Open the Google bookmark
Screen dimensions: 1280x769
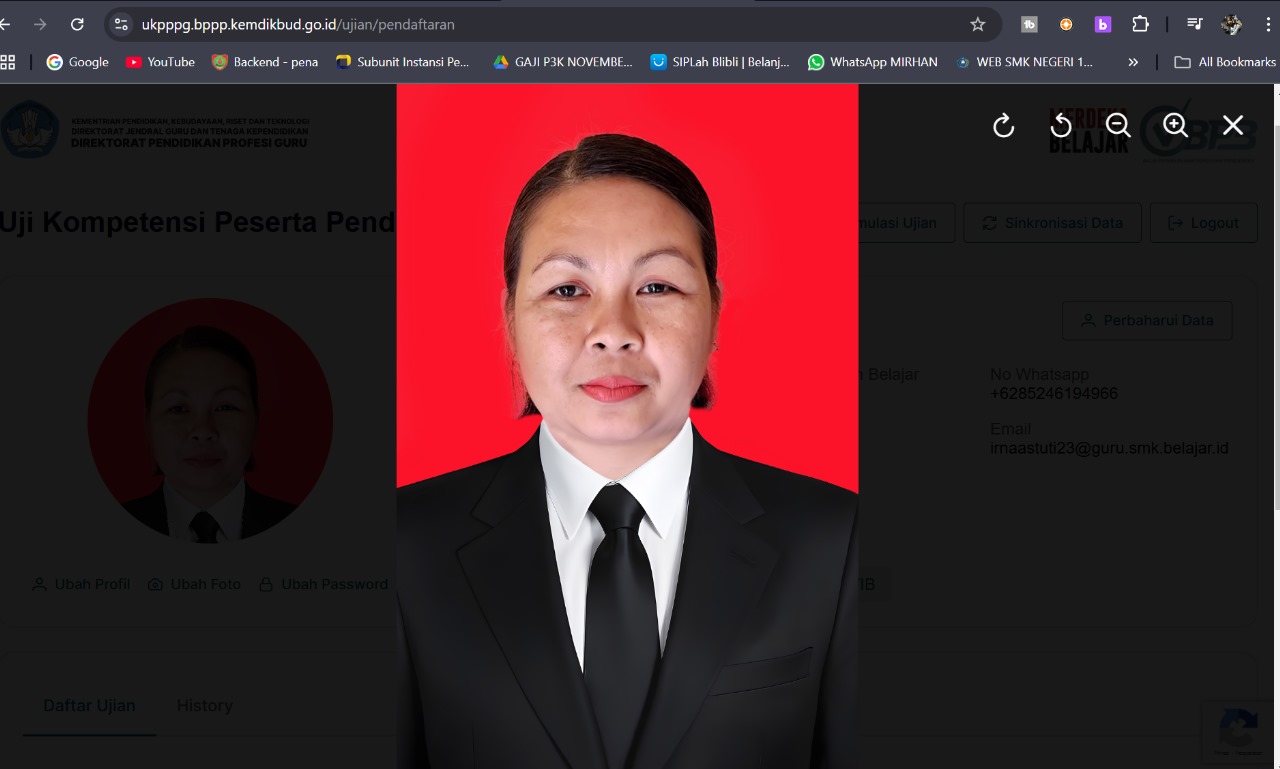point(77,62)
